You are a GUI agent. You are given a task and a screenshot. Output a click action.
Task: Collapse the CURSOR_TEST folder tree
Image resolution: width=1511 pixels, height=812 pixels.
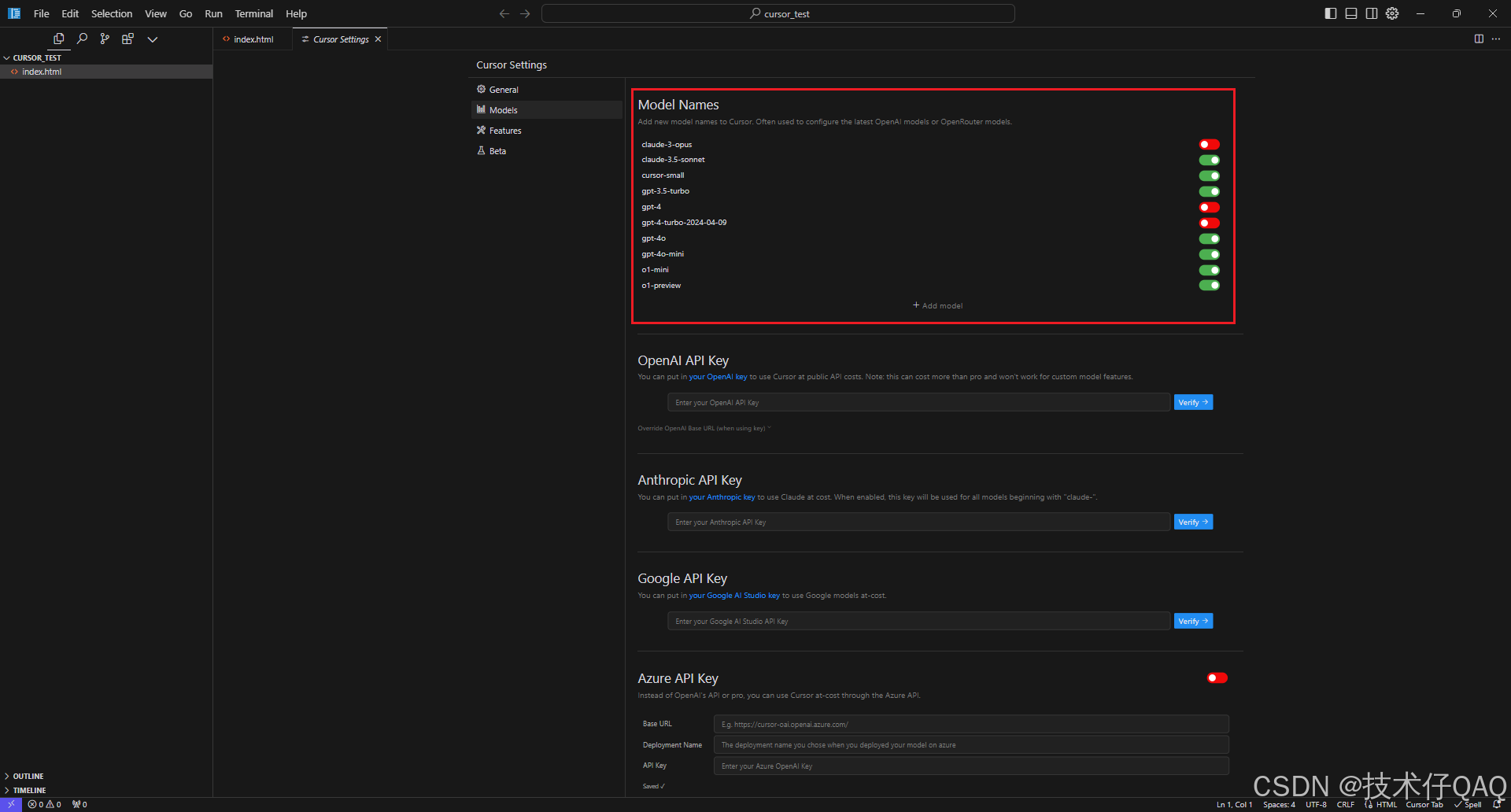(36, 57)
